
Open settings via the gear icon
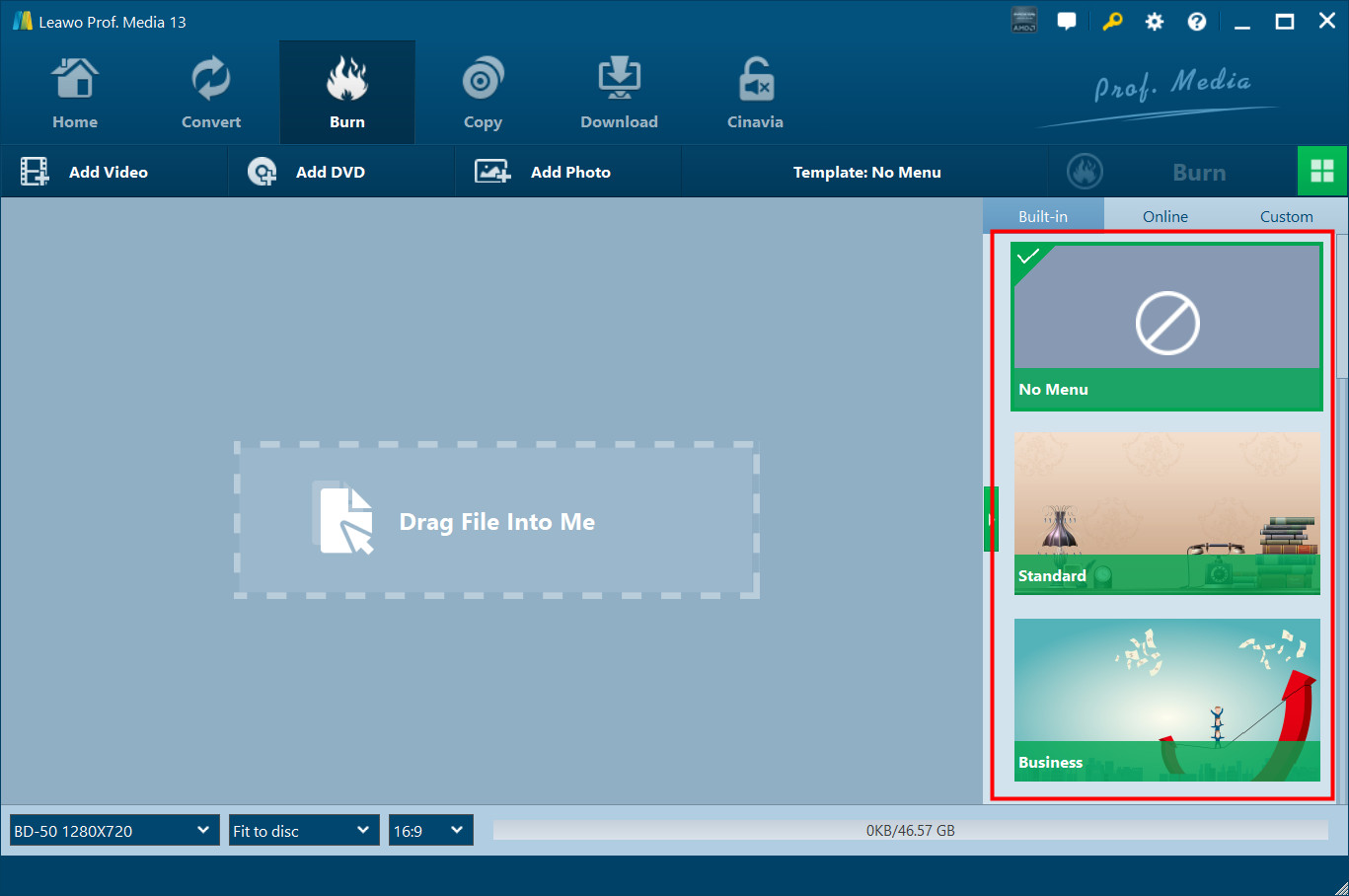1155,22
